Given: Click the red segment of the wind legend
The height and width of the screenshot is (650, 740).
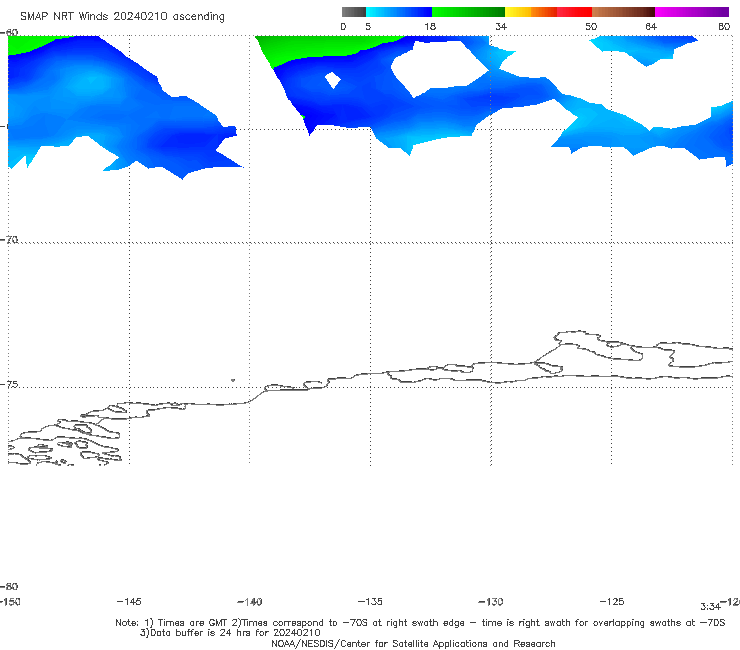Looking at the screenshot, I should tap(574, 12).
